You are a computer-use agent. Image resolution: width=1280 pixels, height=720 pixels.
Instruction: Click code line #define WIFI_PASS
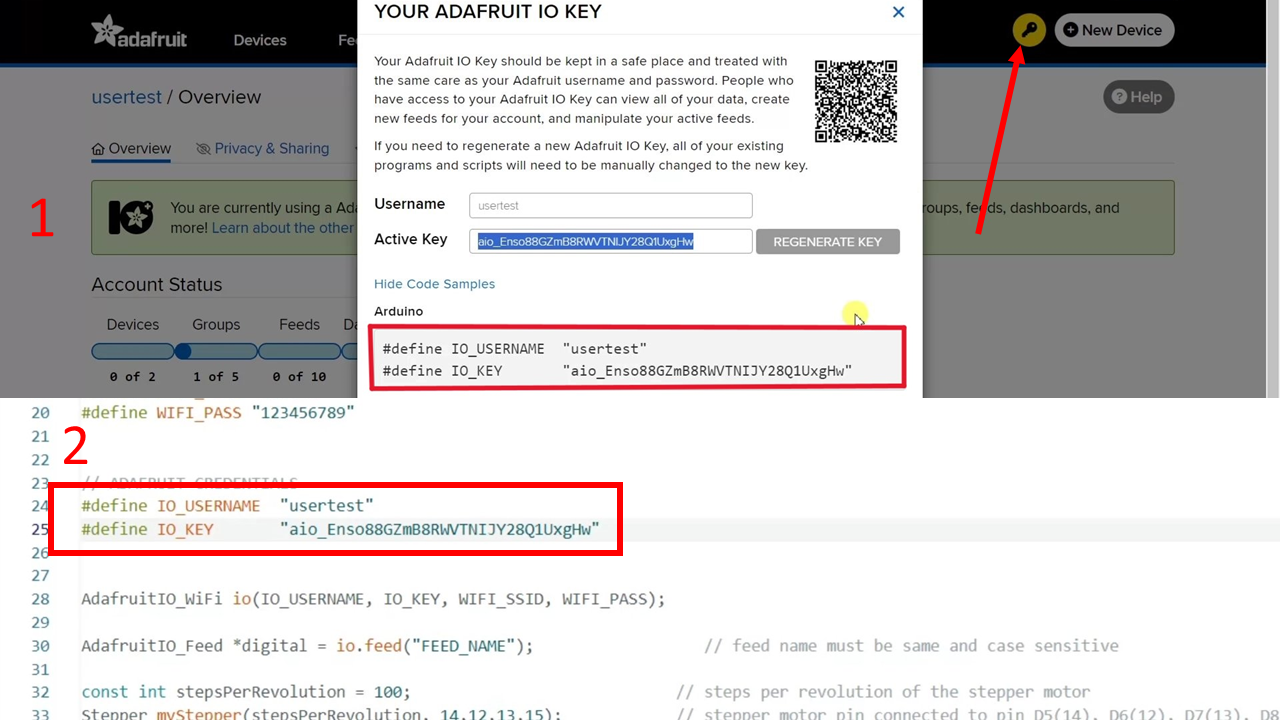218,412
